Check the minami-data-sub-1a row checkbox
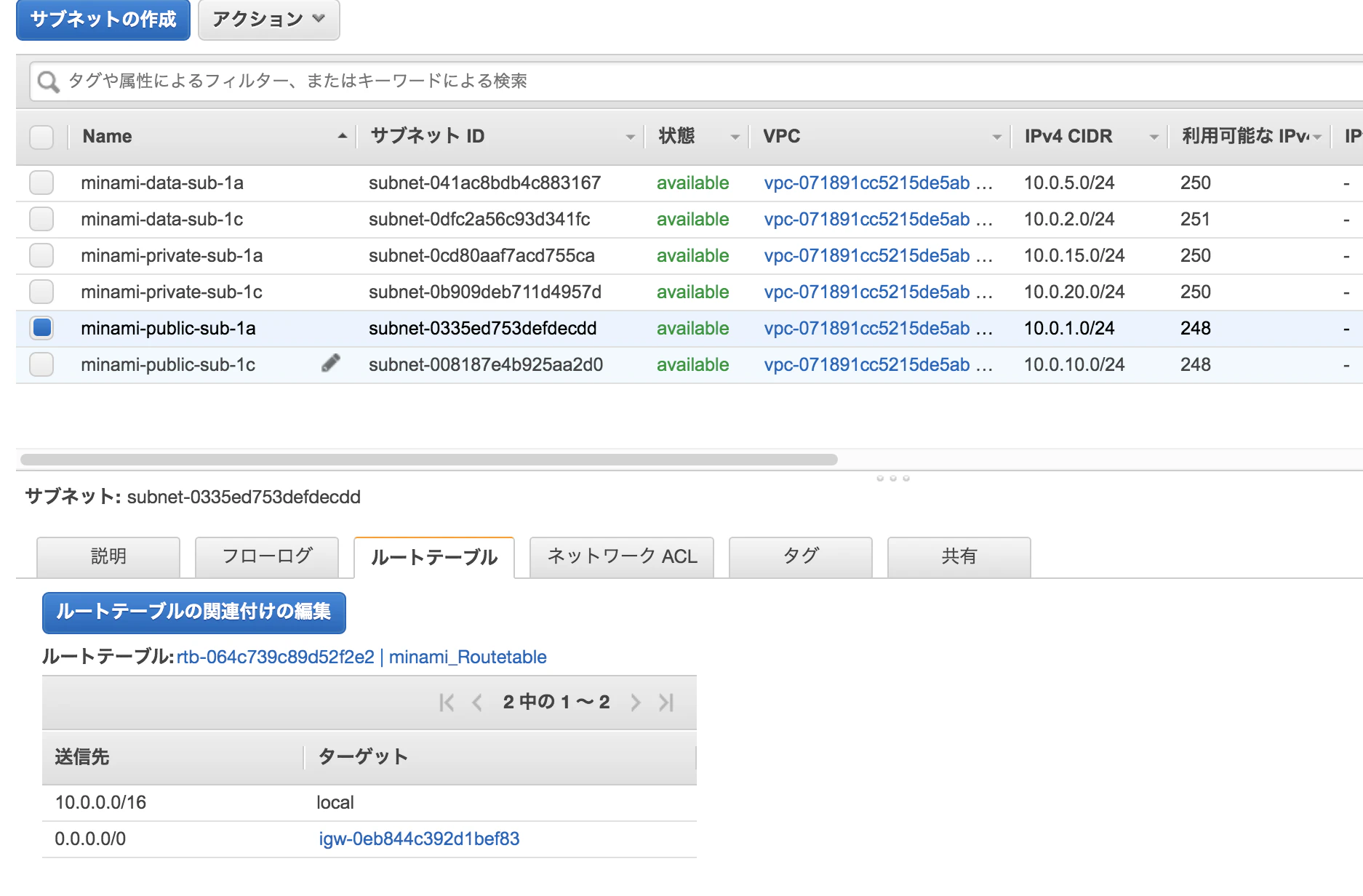The width and height of the screenshot is (1363, 896). click(41, 183)
